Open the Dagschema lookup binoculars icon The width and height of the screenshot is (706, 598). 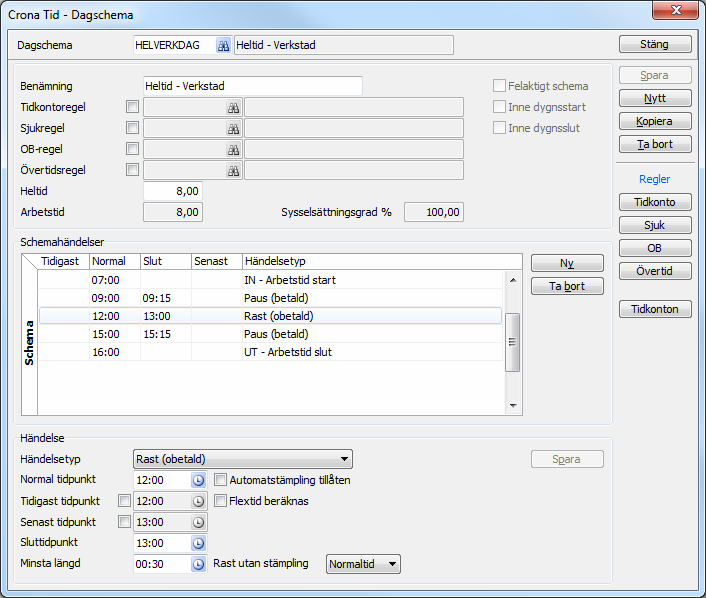[223, 45]
